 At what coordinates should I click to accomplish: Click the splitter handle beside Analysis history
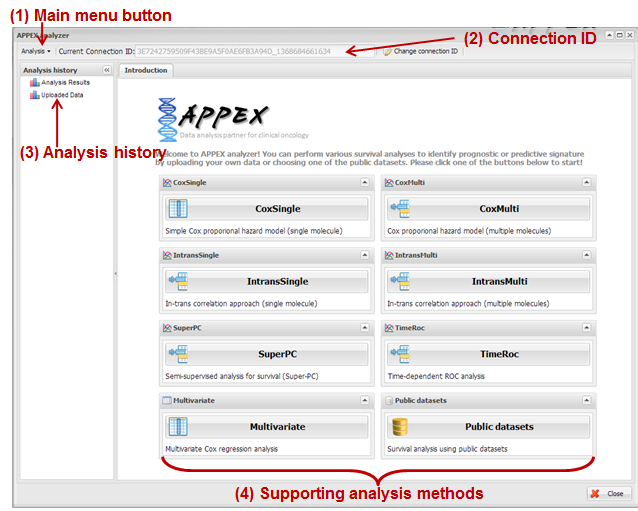[x=116, y=273]
